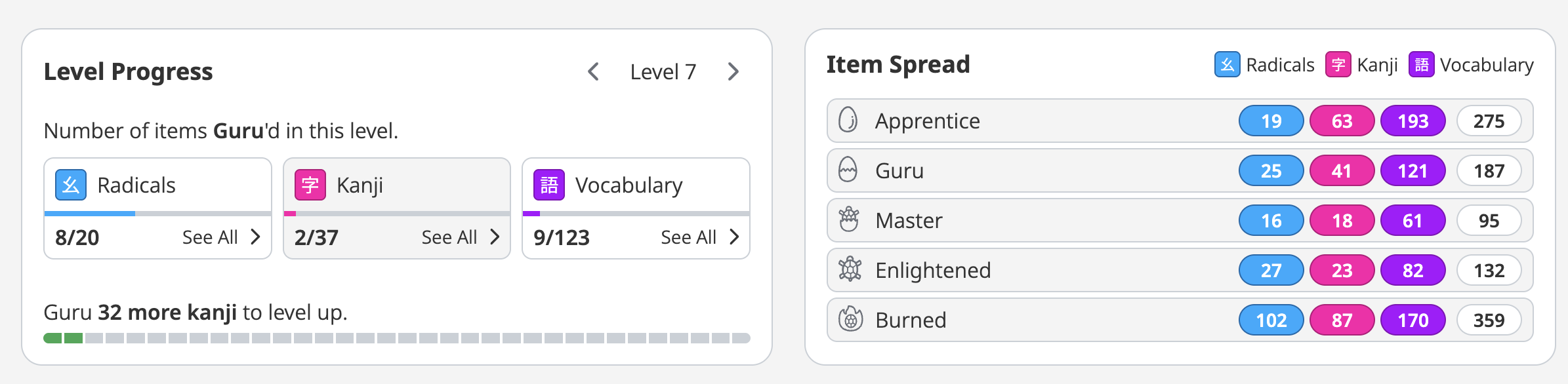
Task: Go to previous level with left chevron
Action: coord(593,71)
